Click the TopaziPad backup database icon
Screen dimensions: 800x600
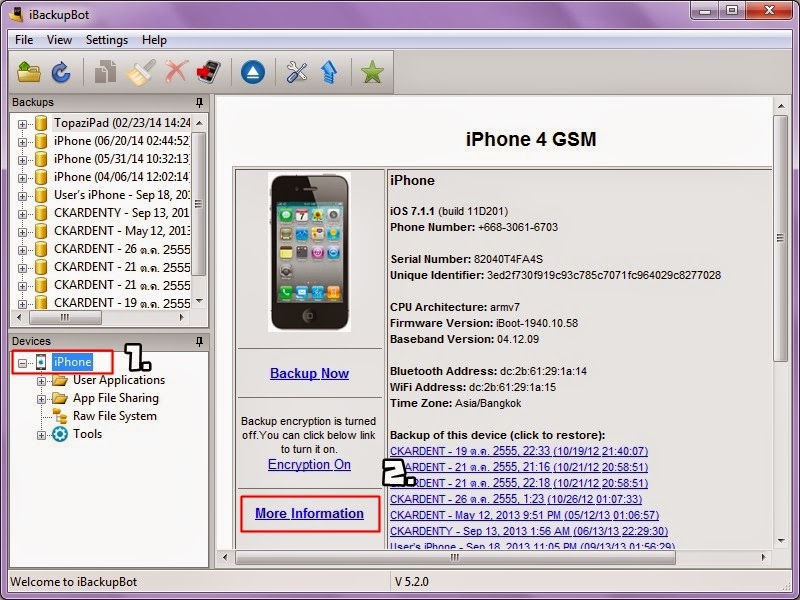point(41,123)
